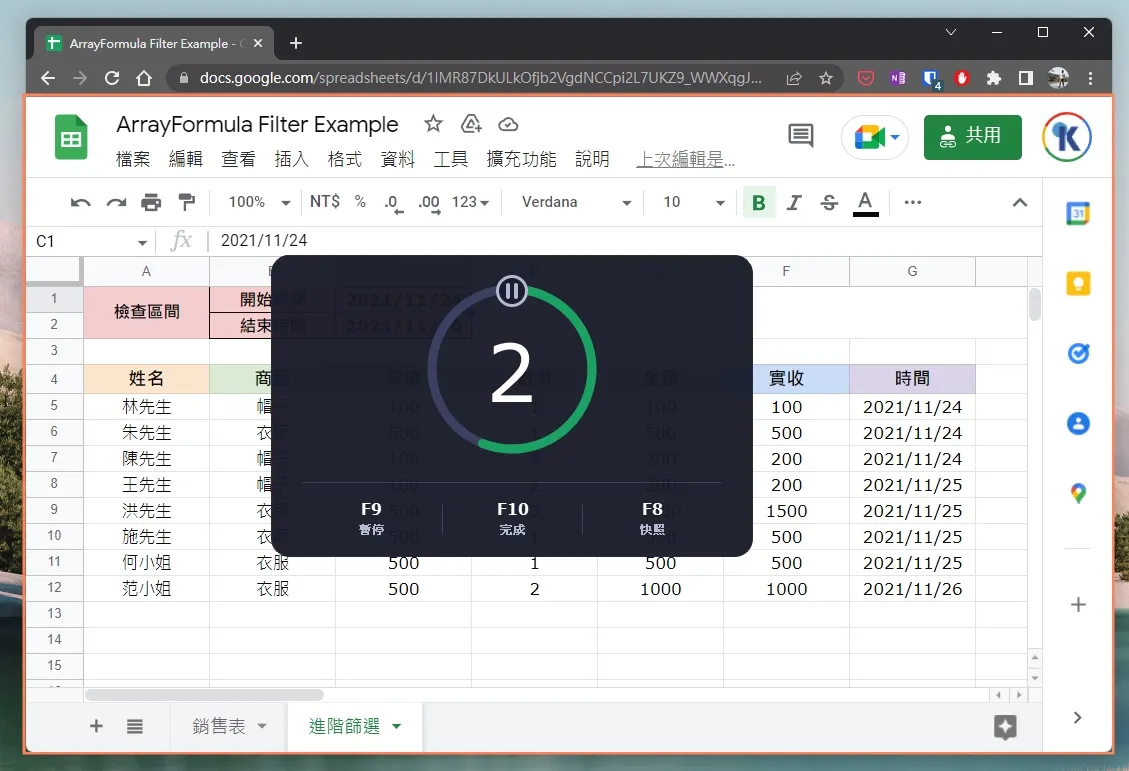Open the 100% zoom dropdown
Viewport: 1129px width, 771px height.
click(259, 202)
